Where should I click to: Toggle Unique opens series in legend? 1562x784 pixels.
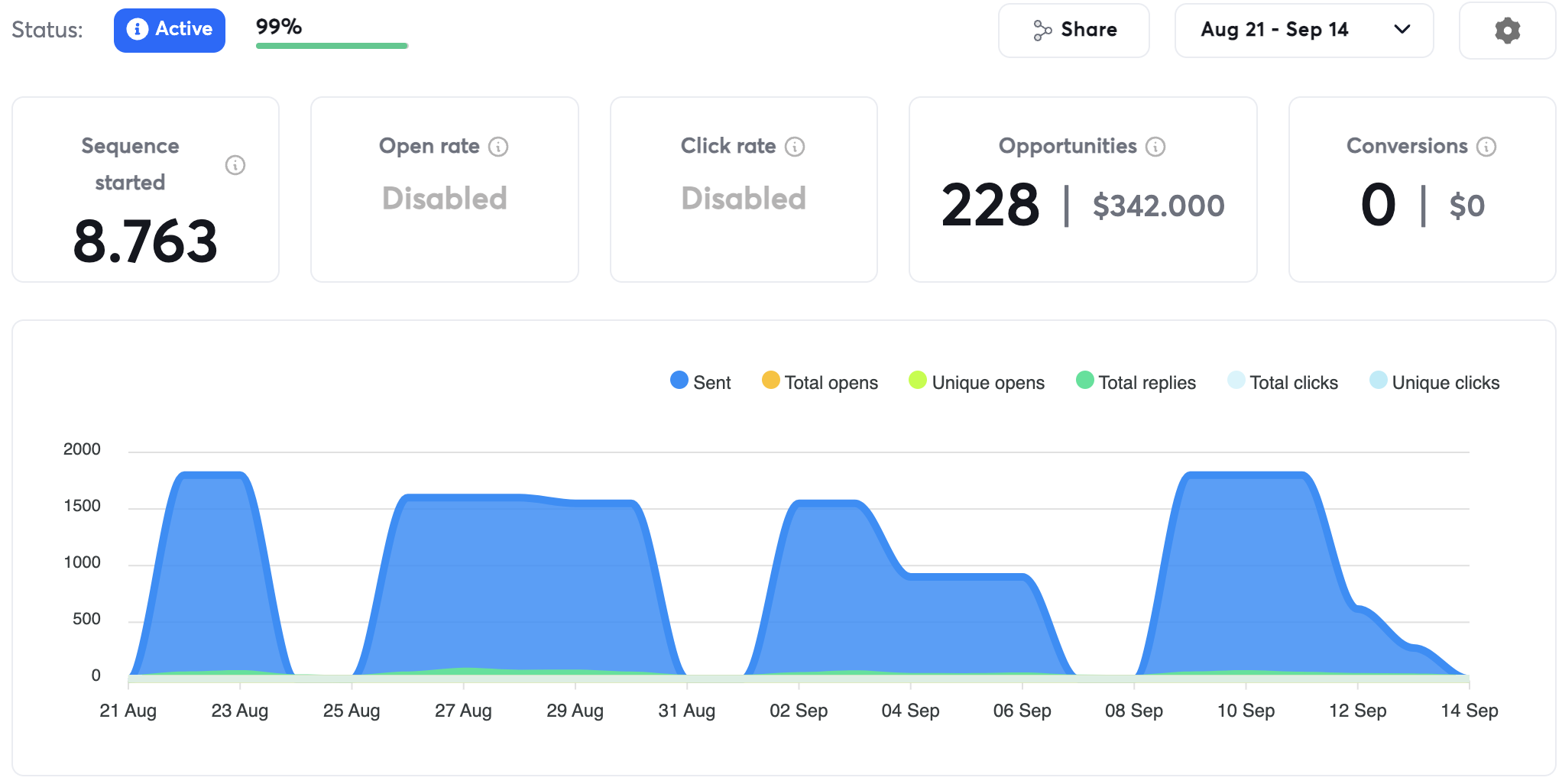(x=976, y=382)
